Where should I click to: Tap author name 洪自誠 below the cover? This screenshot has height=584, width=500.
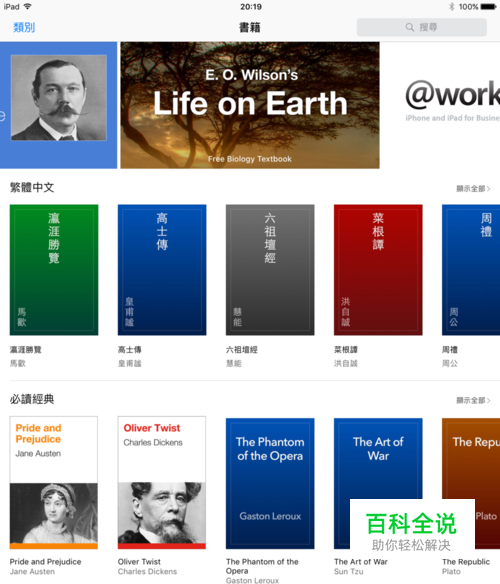[345, 363]
